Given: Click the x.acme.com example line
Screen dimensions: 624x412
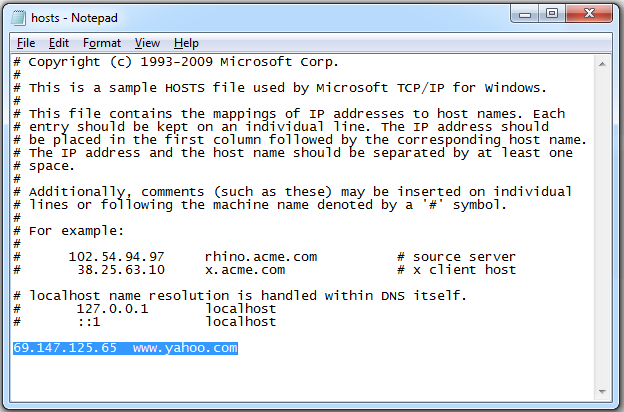Looking at the screenshot, I should (x=264, y=270).
